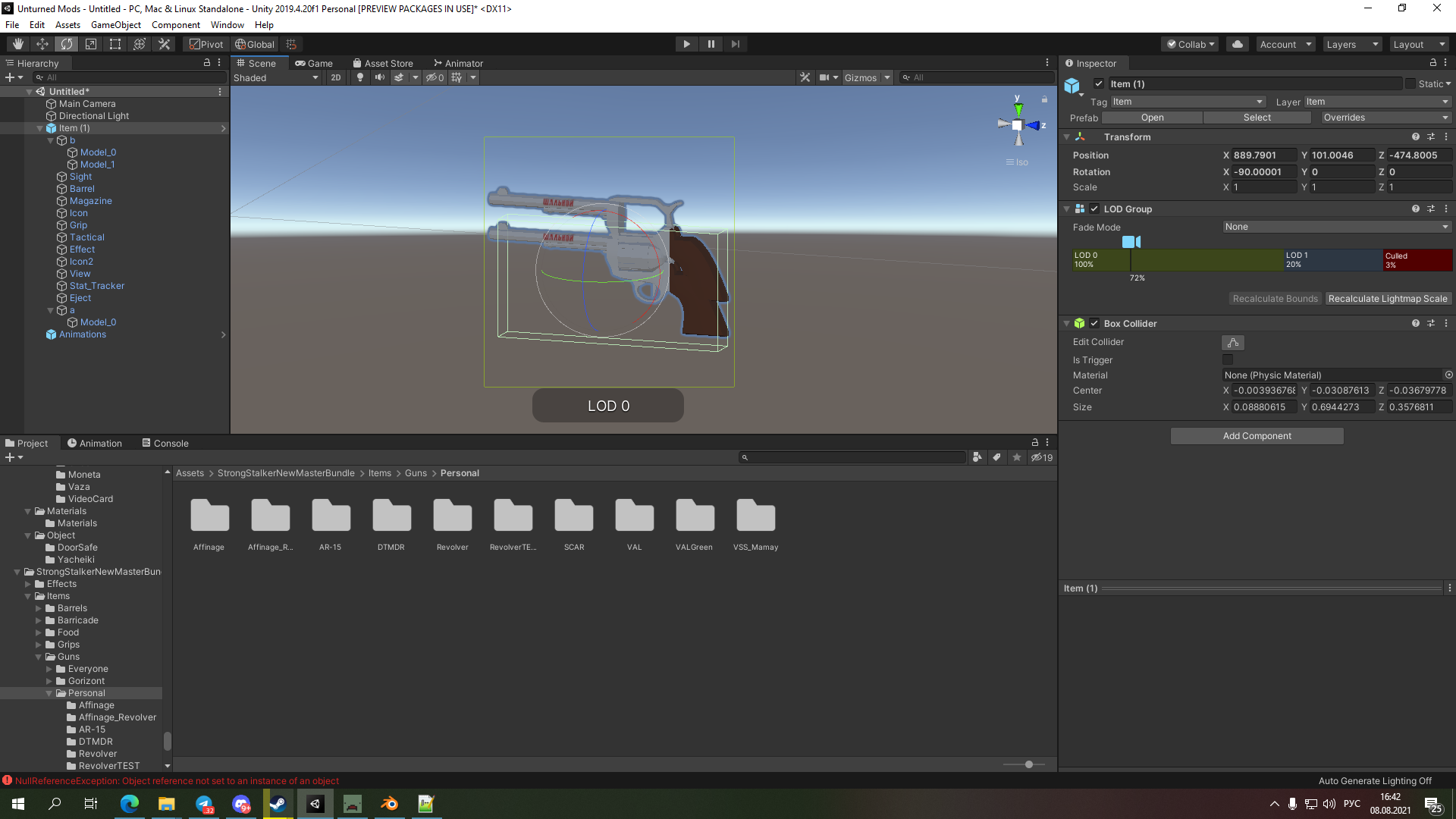The height and width of the screenshot is (819, 1456).
Task: Collapse the Item (1) hierarchy entry
Action: click(39, 127)
